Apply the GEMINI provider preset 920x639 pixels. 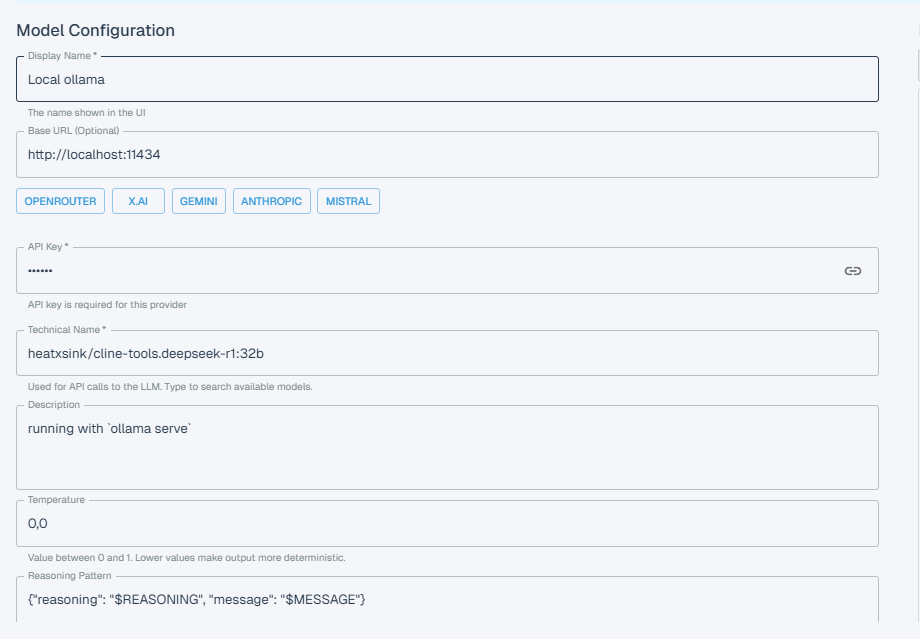pyautogui.click(x=199, y=201)
